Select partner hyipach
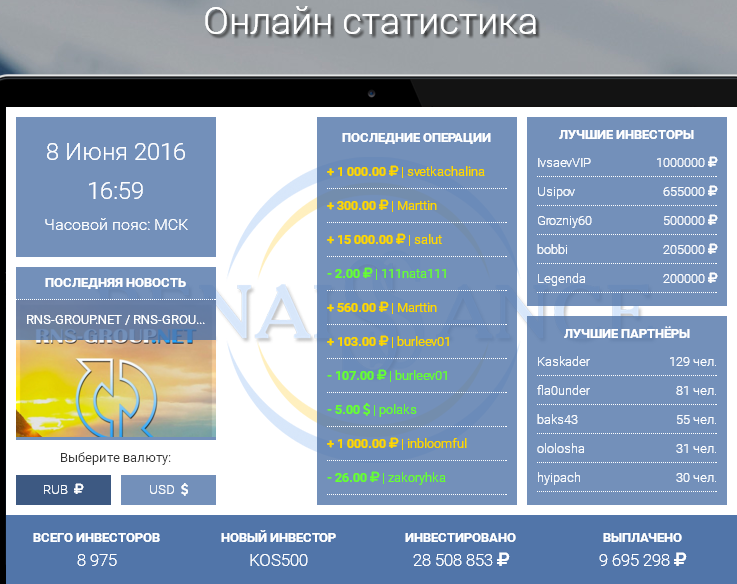The height and width of the screenshot is (584, 737). (558, 478)
